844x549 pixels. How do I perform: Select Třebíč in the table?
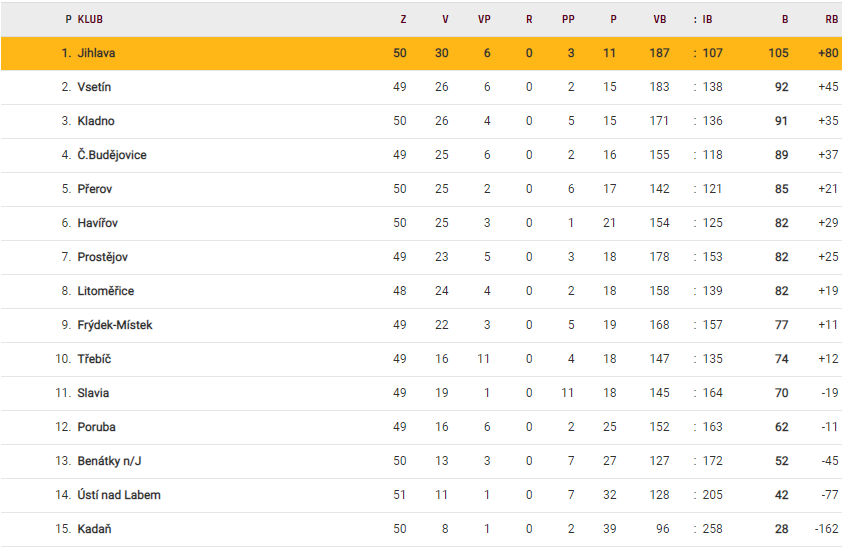click(x=95, y=359)
